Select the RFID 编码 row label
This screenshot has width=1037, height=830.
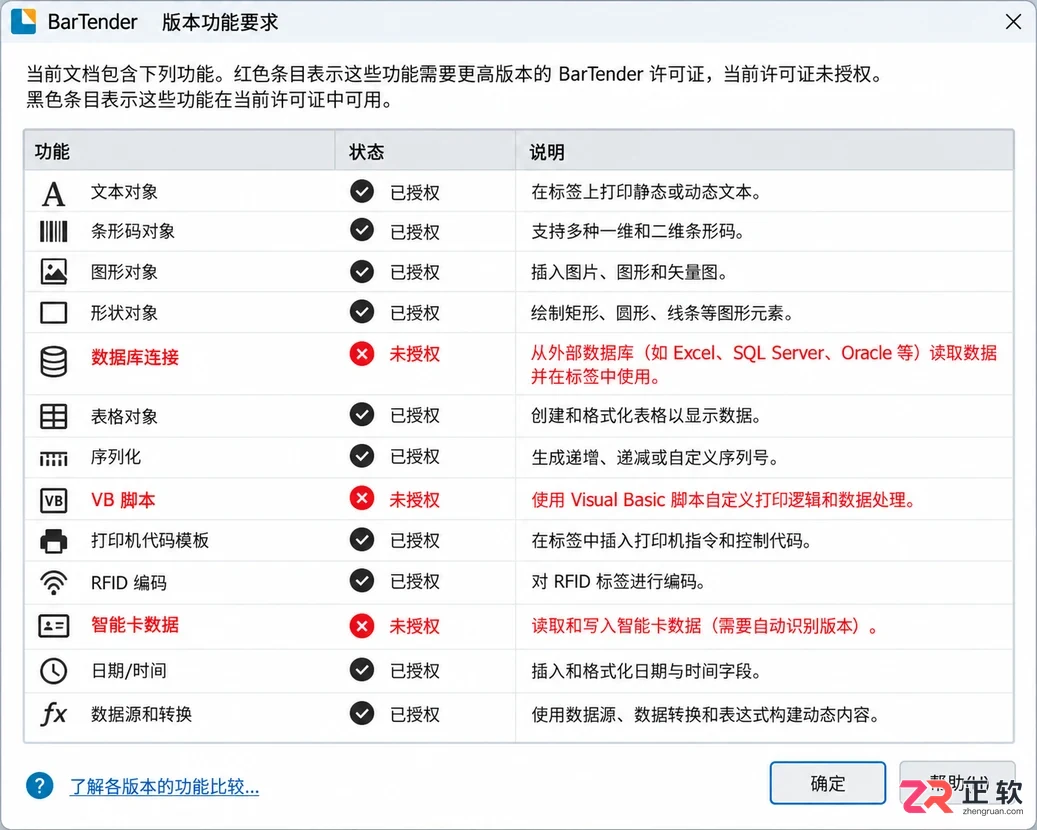(129, 583)
